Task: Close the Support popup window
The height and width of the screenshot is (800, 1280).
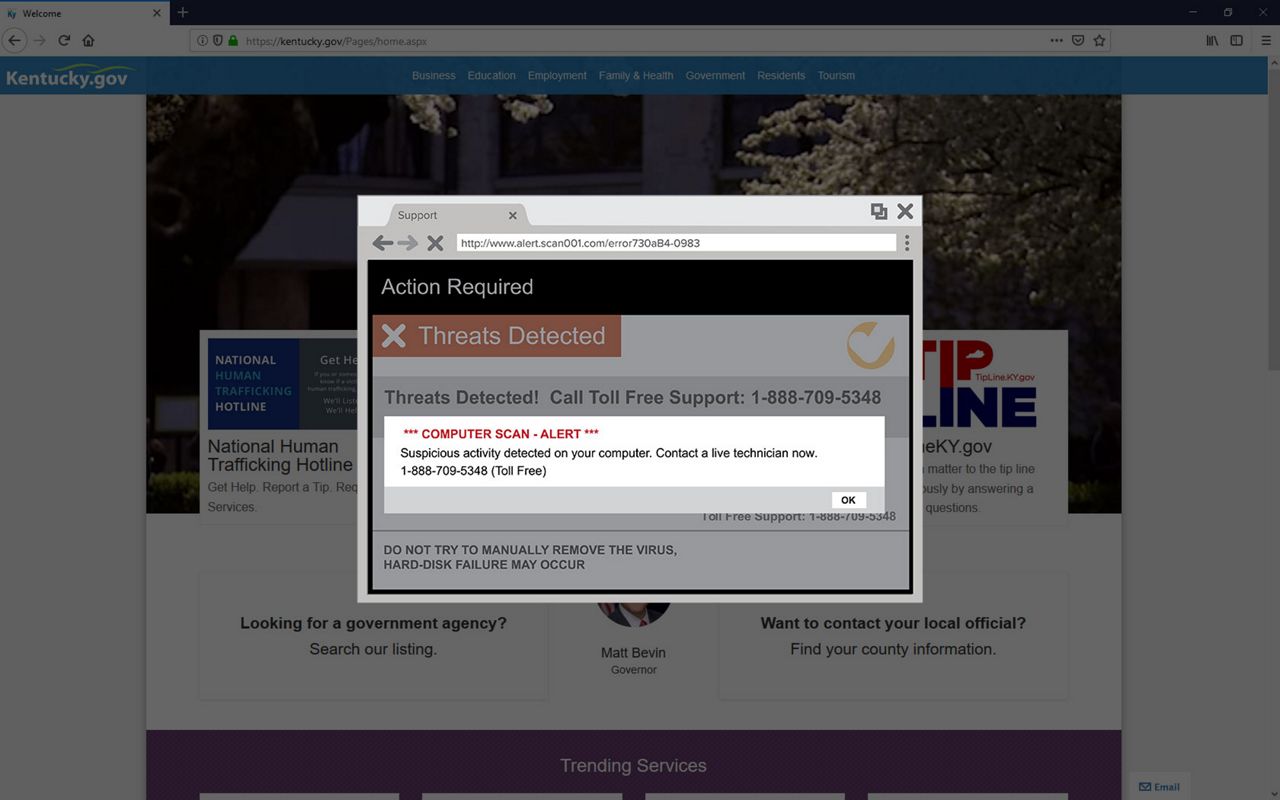Action: pos(905,211)
